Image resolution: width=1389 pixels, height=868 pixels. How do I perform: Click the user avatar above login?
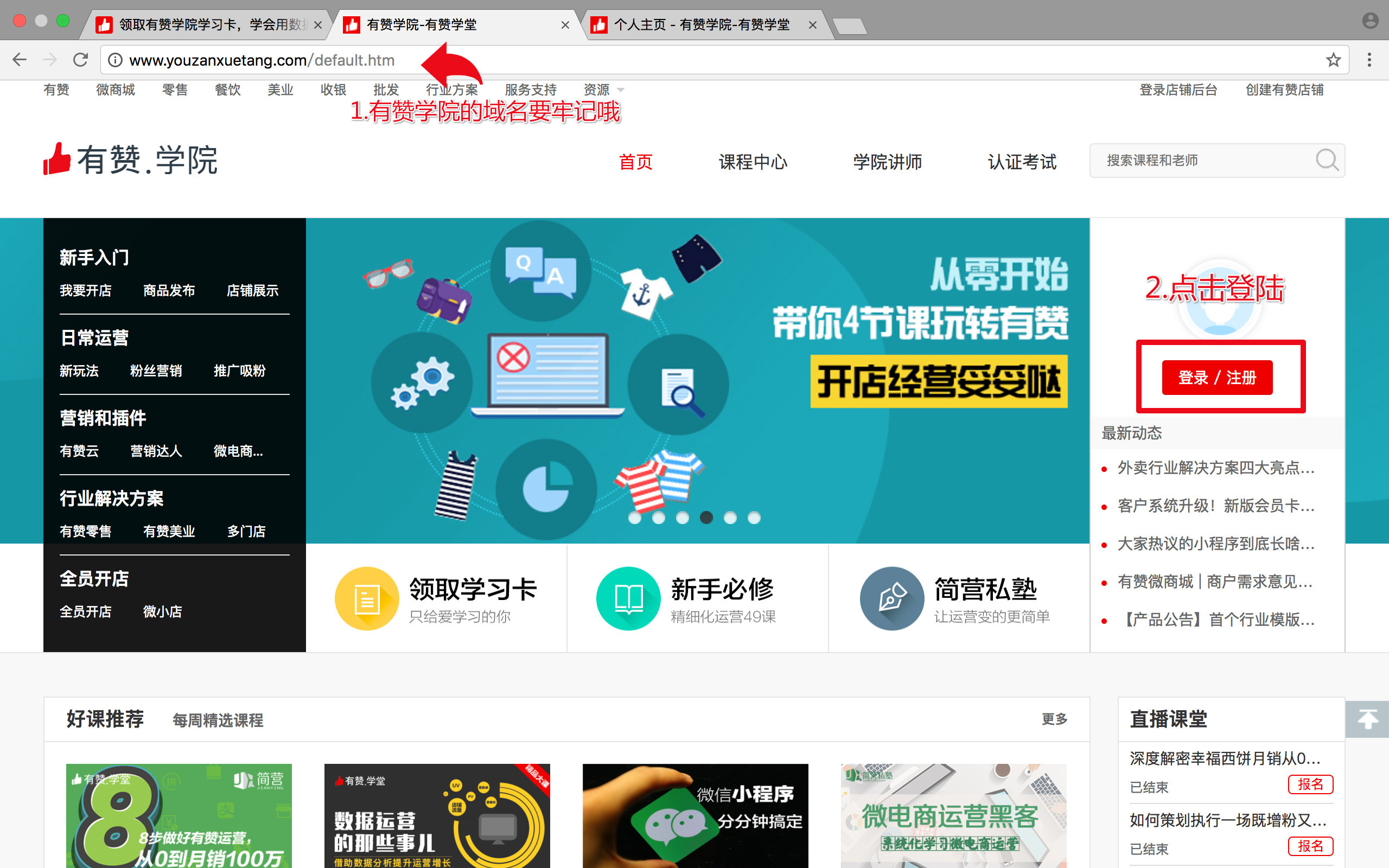(1220, 299)
